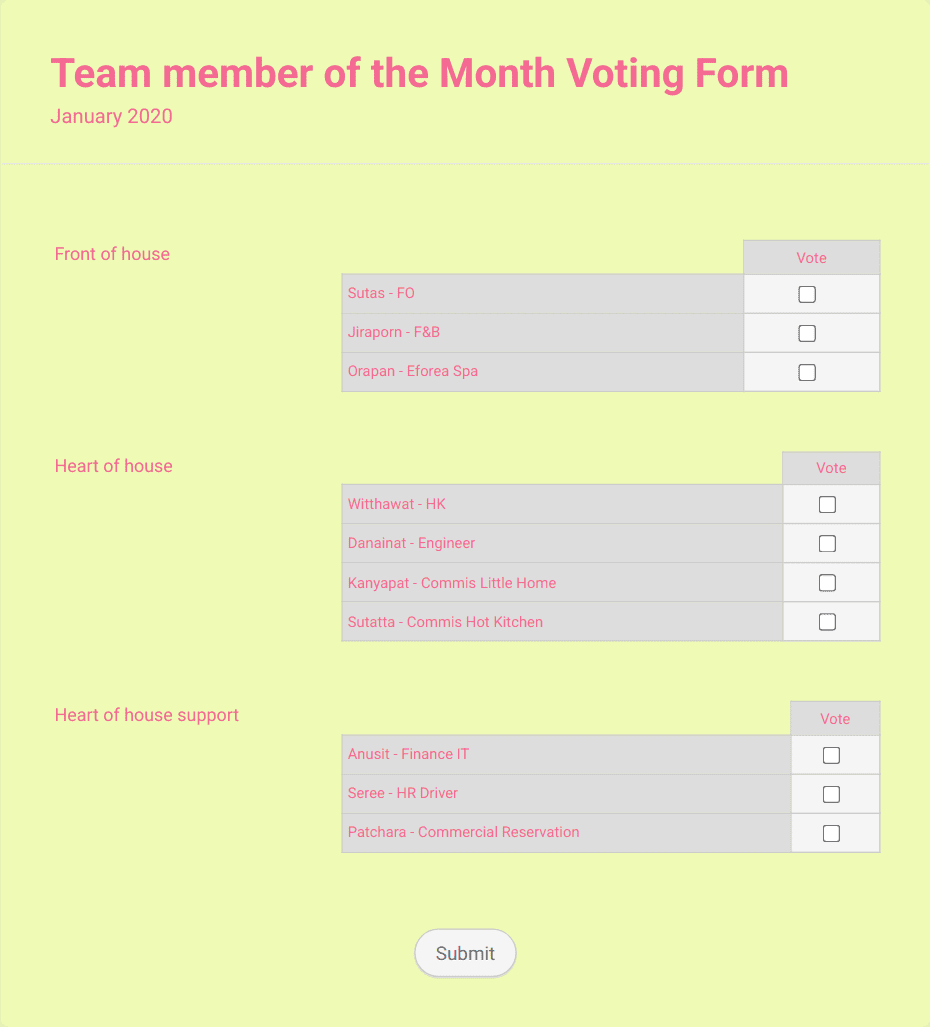Vote for Seree - HR Driver
Viewport: 930px width, 1027px height.
point(832,794)
